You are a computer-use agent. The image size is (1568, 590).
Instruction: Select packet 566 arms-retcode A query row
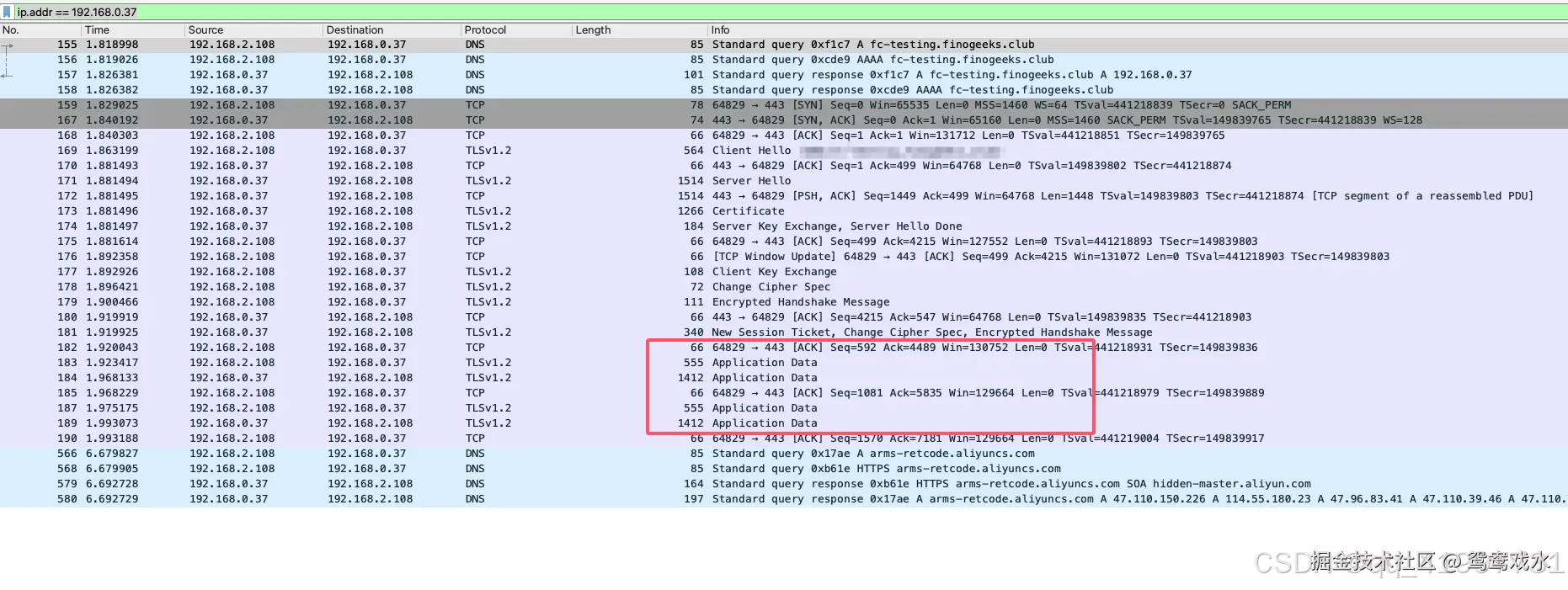tap(784, 454)
